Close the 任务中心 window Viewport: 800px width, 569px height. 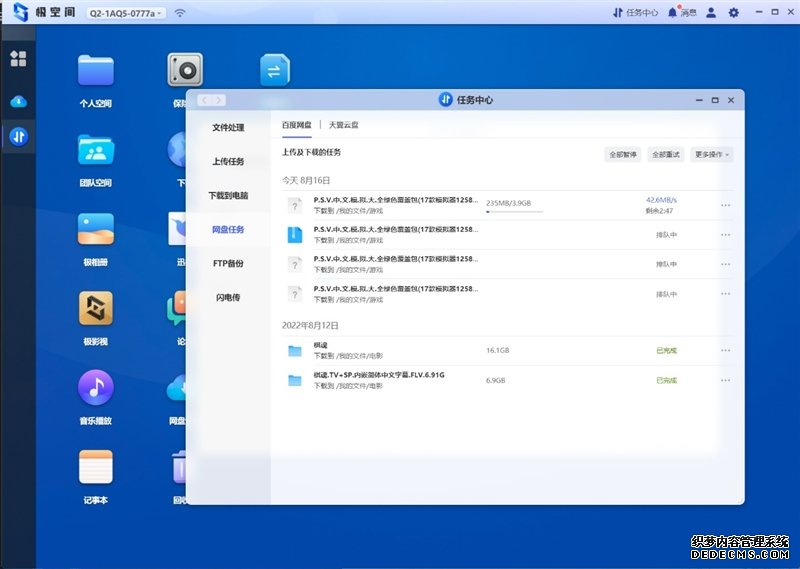coord(731,100)
